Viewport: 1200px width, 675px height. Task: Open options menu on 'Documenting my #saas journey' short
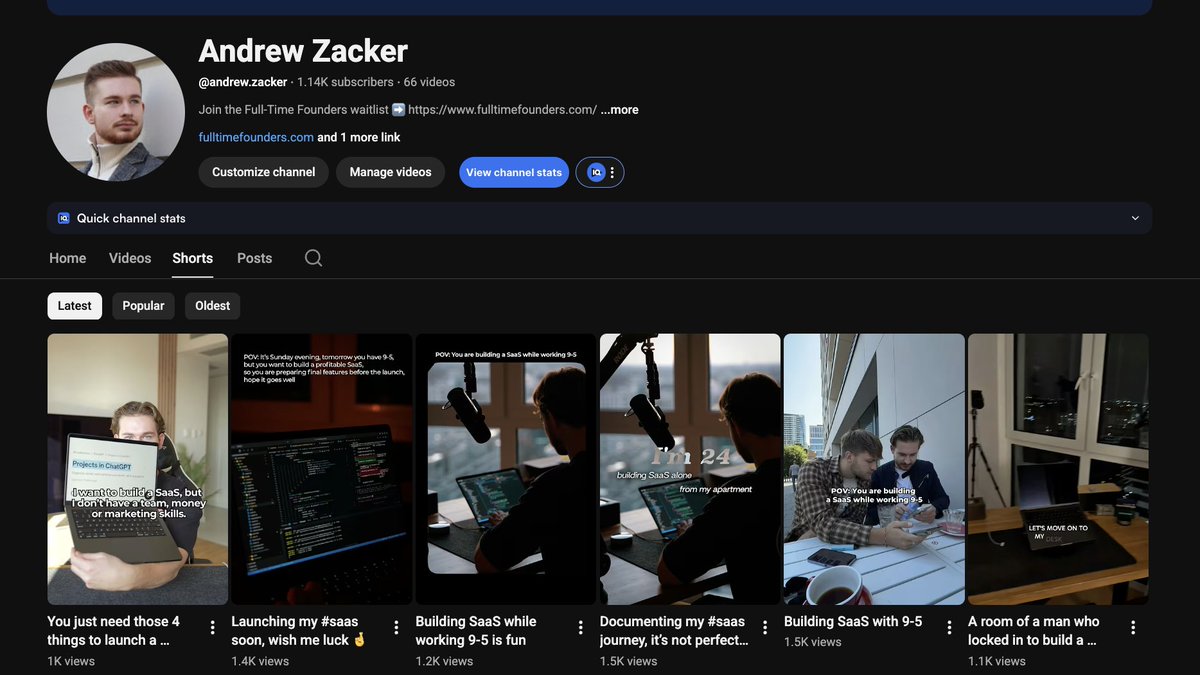(765, 626)
